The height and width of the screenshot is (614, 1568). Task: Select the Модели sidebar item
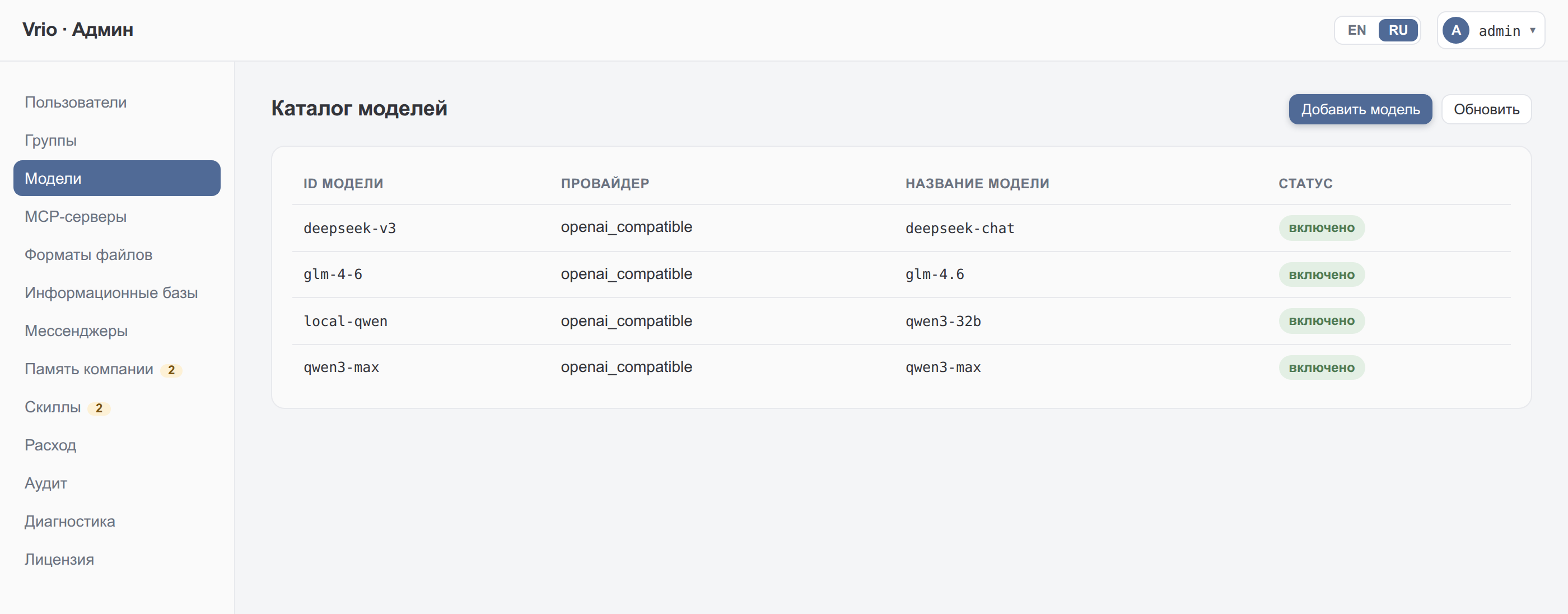pyautogui.click(x=117, y=179)
